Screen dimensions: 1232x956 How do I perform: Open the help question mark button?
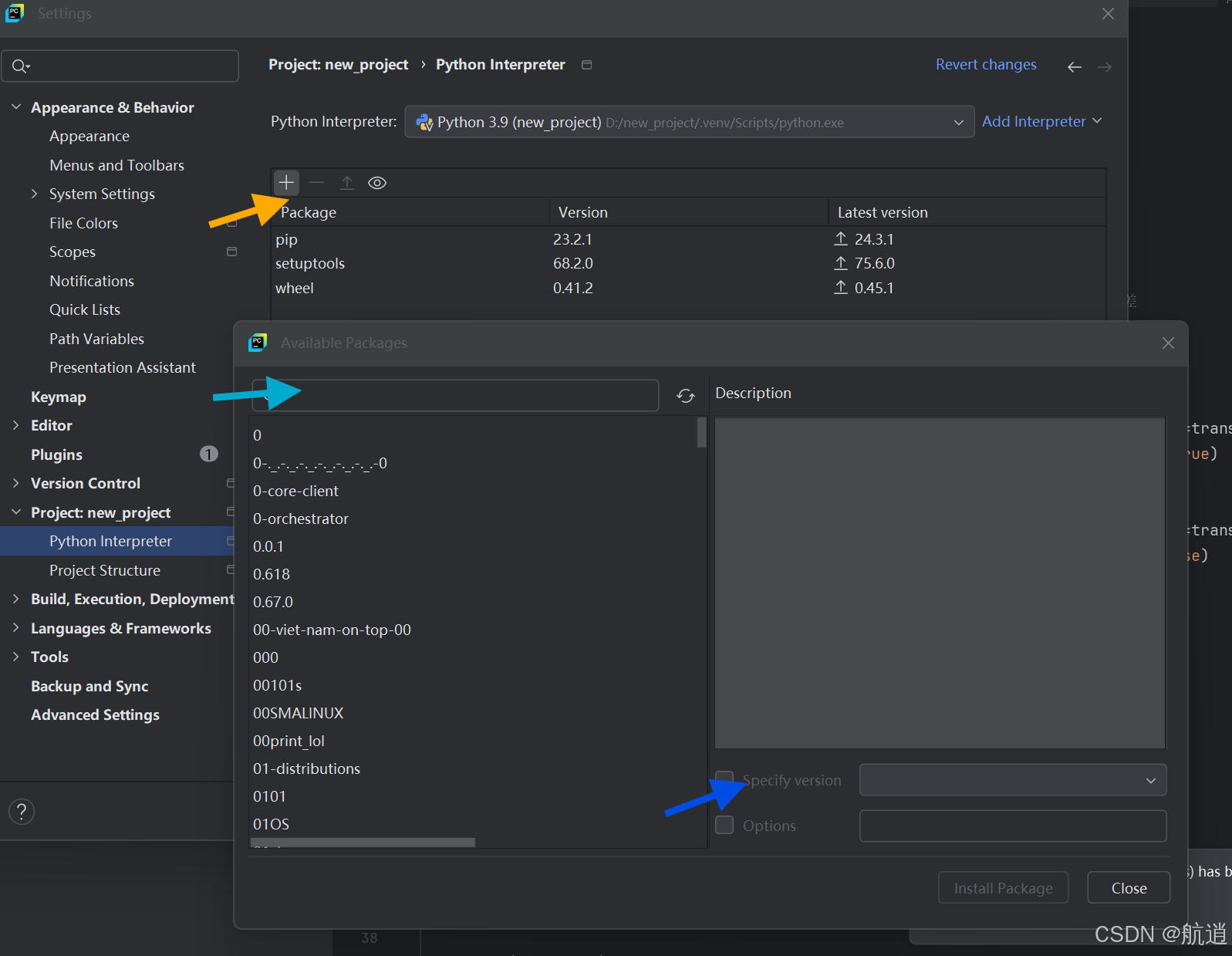(22, 811)
